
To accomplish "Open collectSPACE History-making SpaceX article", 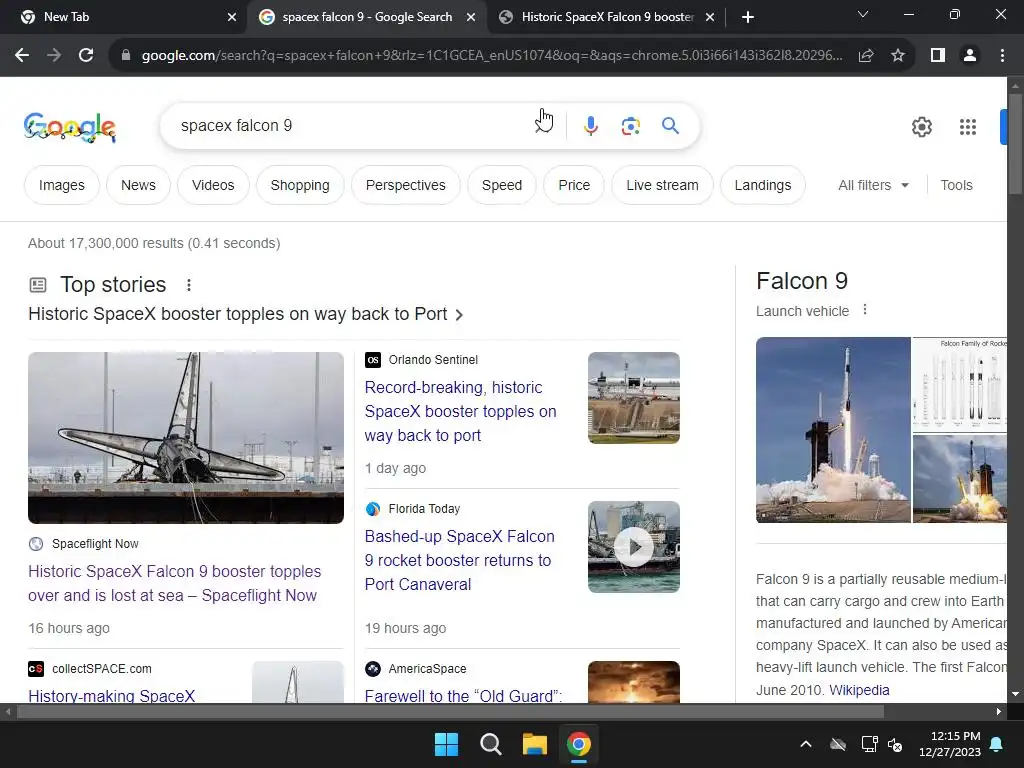I will tap(112, 696).
